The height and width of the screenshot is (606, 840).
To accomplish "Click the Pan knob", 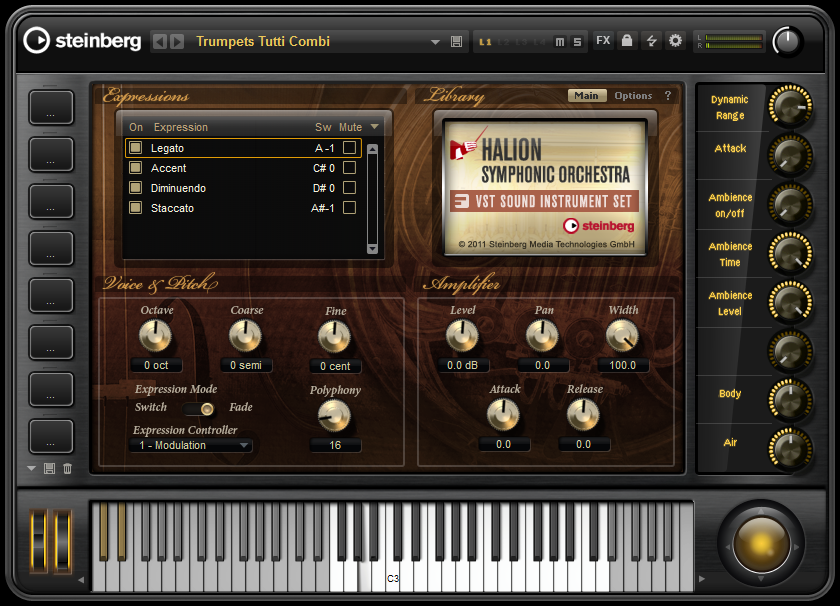I will click(542, 336).
